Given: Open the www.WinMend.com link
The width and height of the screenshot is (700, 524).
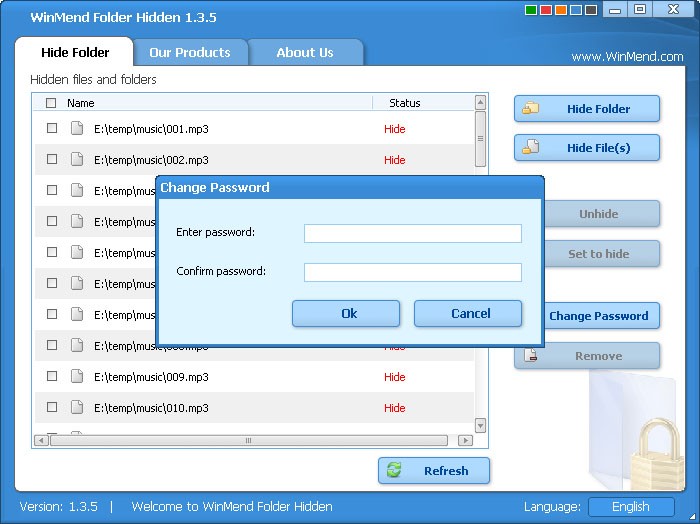Looking at the screenshot, I should pos(627,57).
